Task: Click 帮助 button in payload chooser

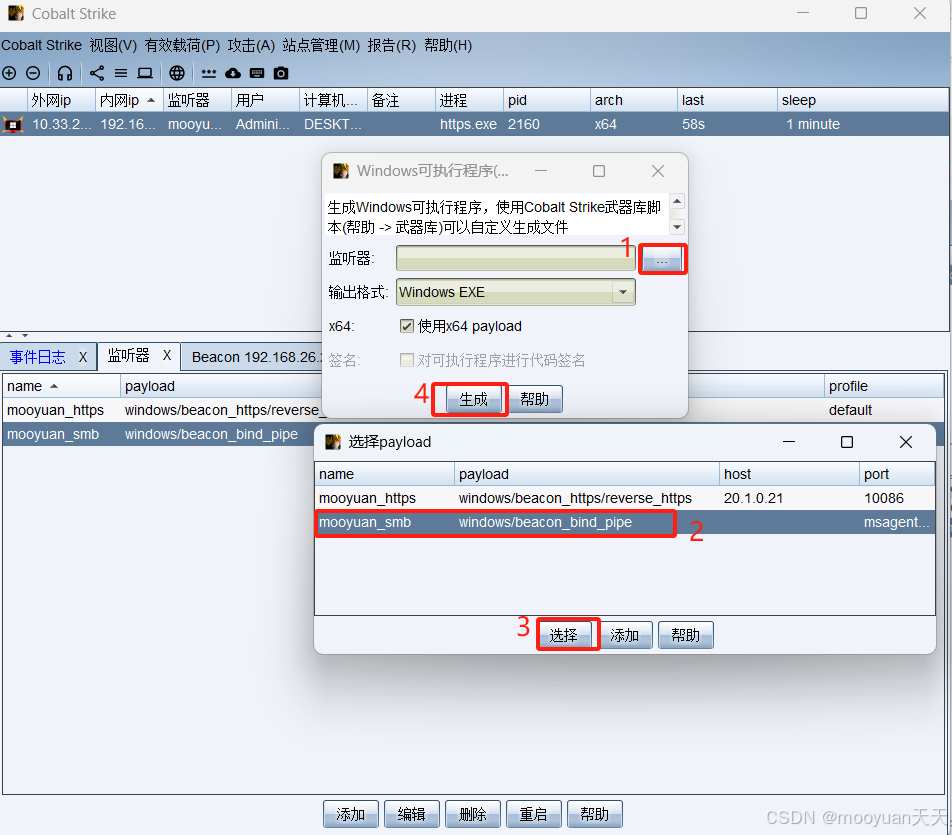Action: tap(685, 635)
